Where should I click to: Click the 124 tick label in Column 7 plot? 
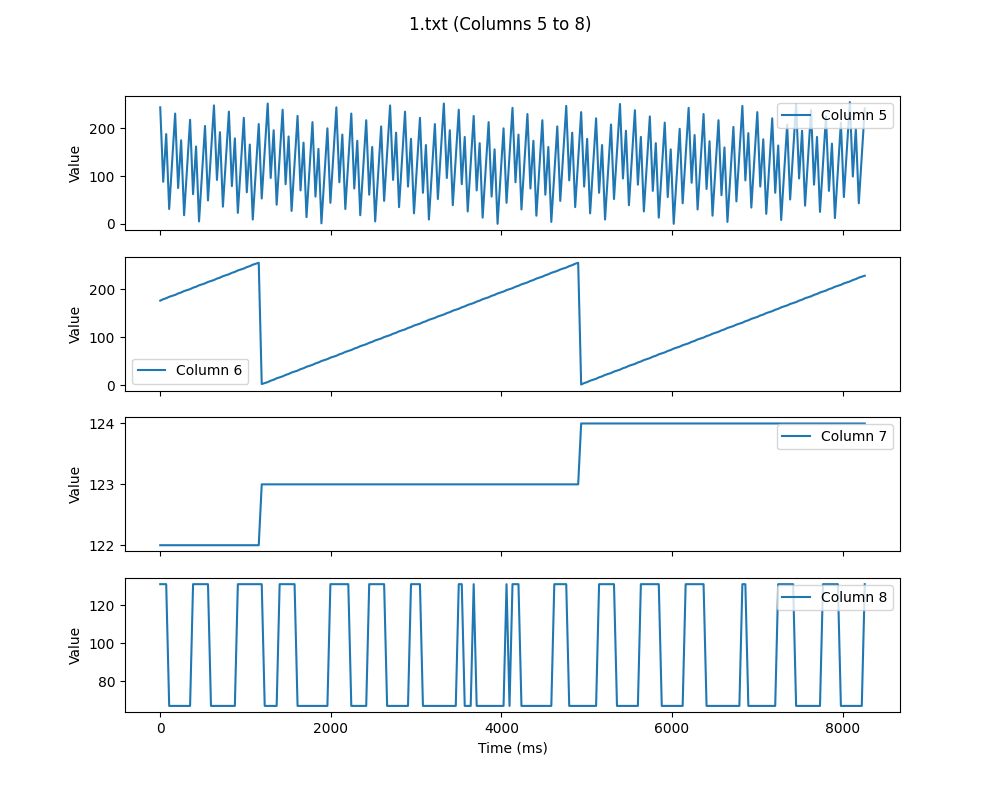tap(105, 424)
